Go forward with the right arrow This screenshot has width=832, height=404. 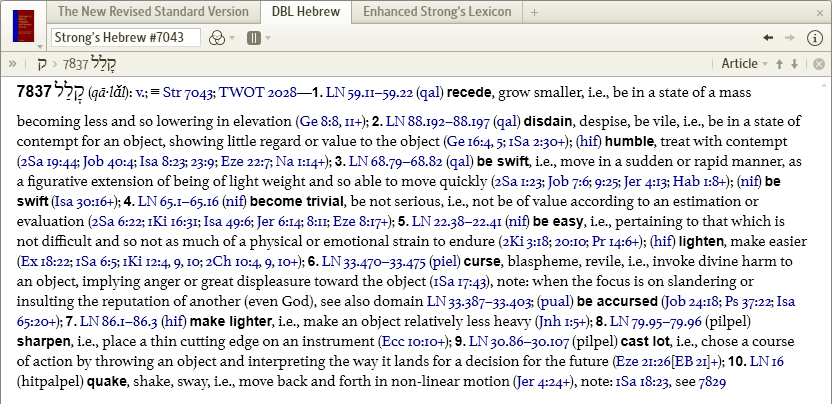(x=790, y=37)
